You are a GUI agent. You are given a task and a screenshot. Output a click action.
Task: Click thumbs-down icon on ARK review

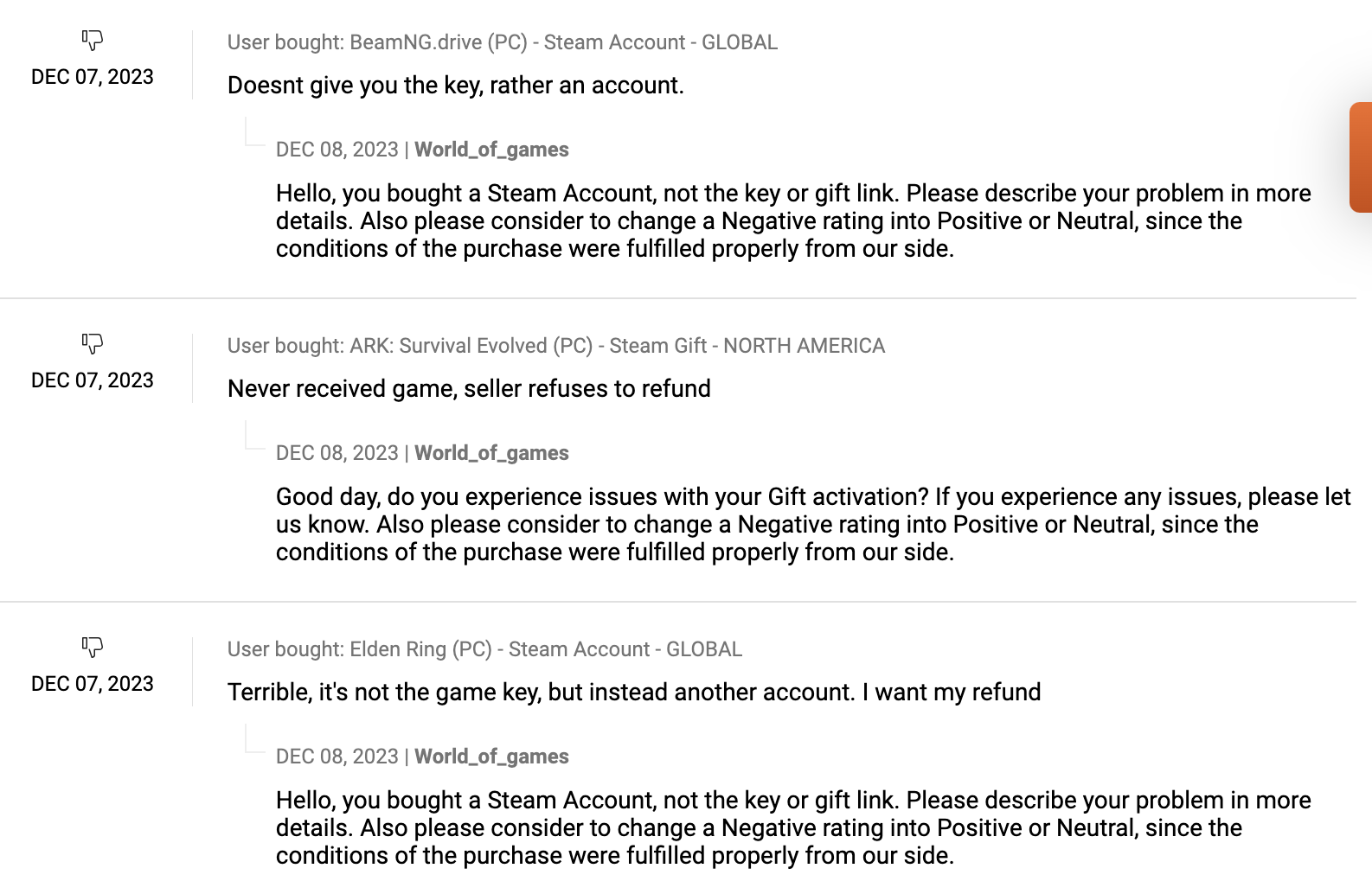click(x=93, y=343)
